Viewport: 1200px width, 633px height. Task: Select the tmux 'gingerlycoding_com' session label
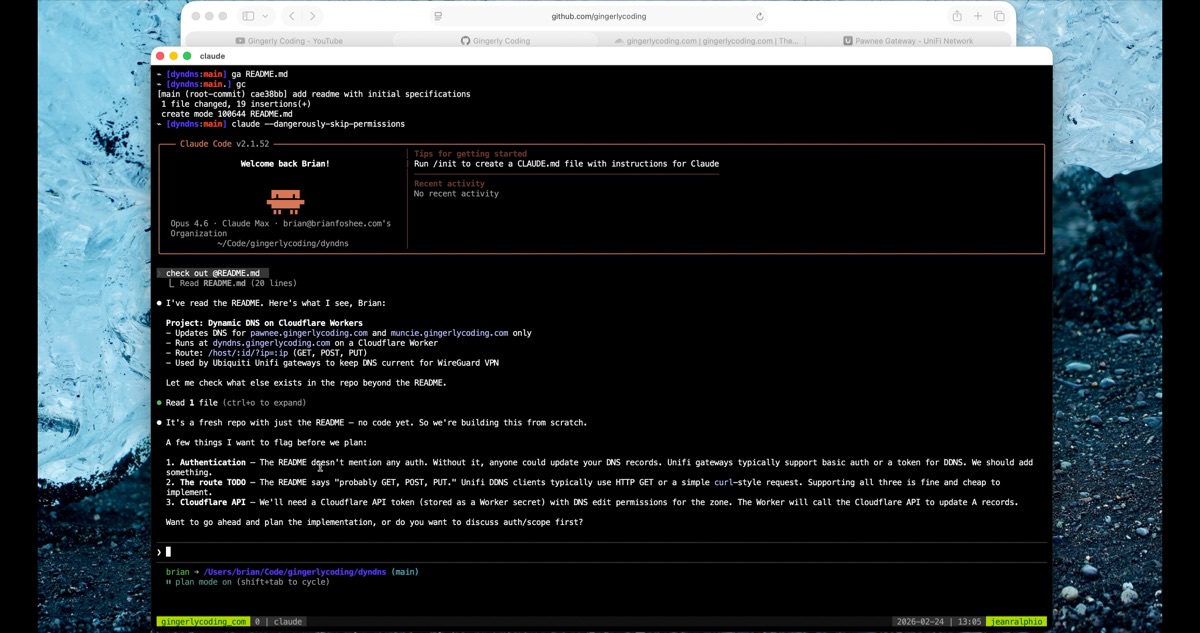[x=203, y=622]
